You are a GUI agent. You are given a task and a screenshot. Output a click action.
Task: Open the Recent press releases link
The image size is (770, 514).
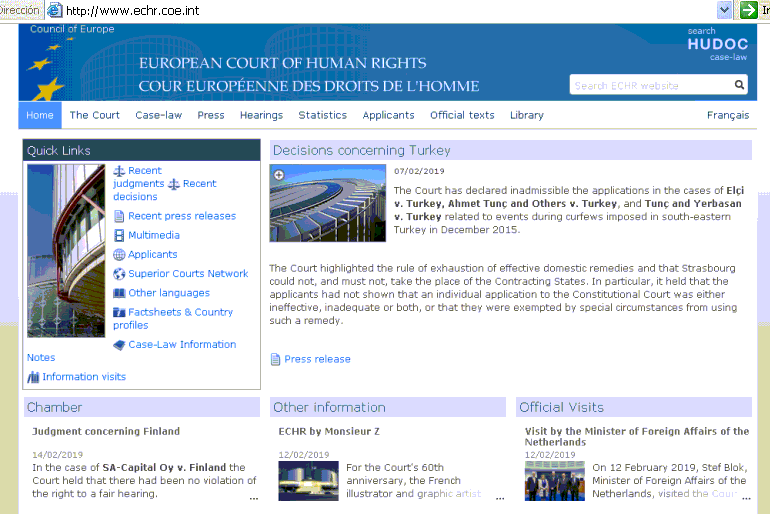tap(182, 216)
